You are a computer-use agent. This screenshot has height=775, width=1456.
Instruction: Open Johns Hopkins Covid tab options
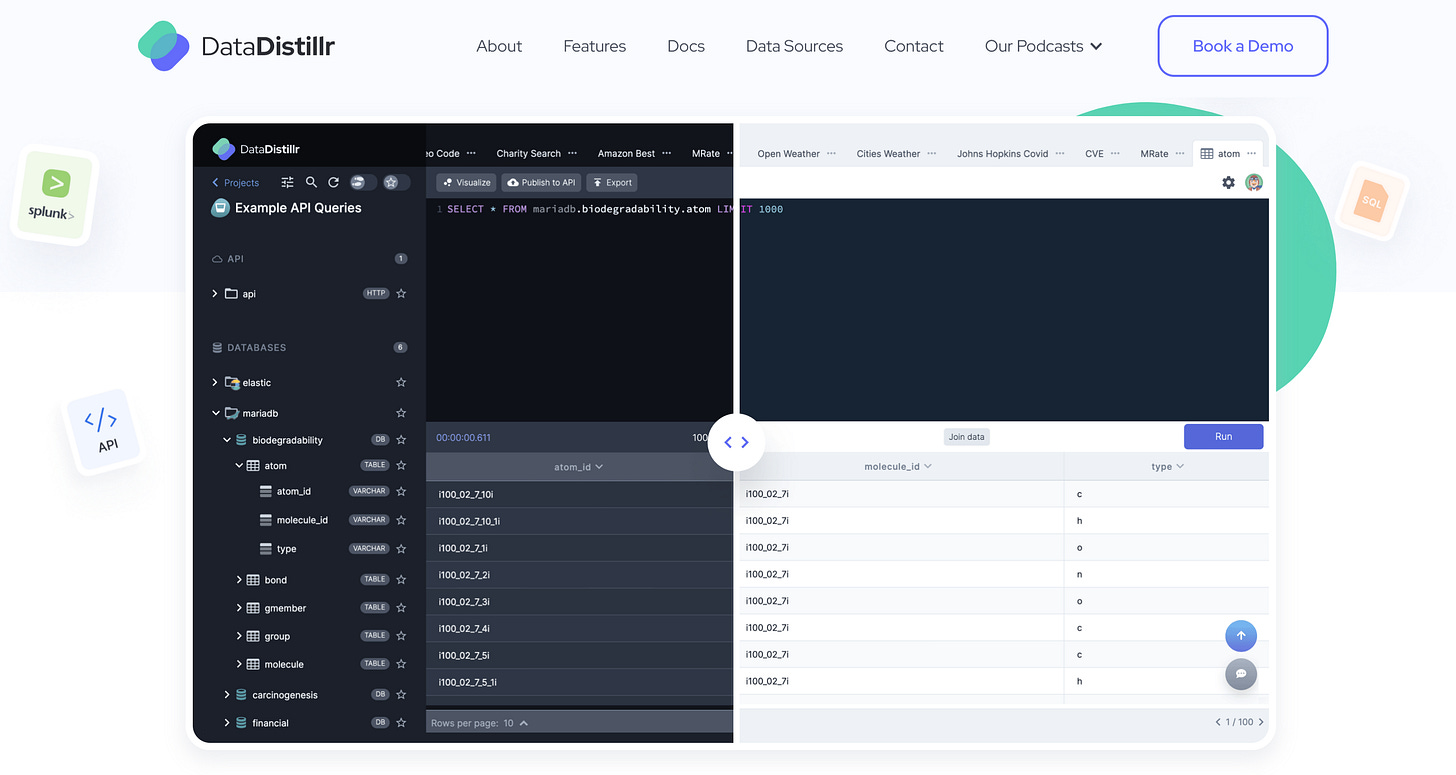[x=1060, y=153]
